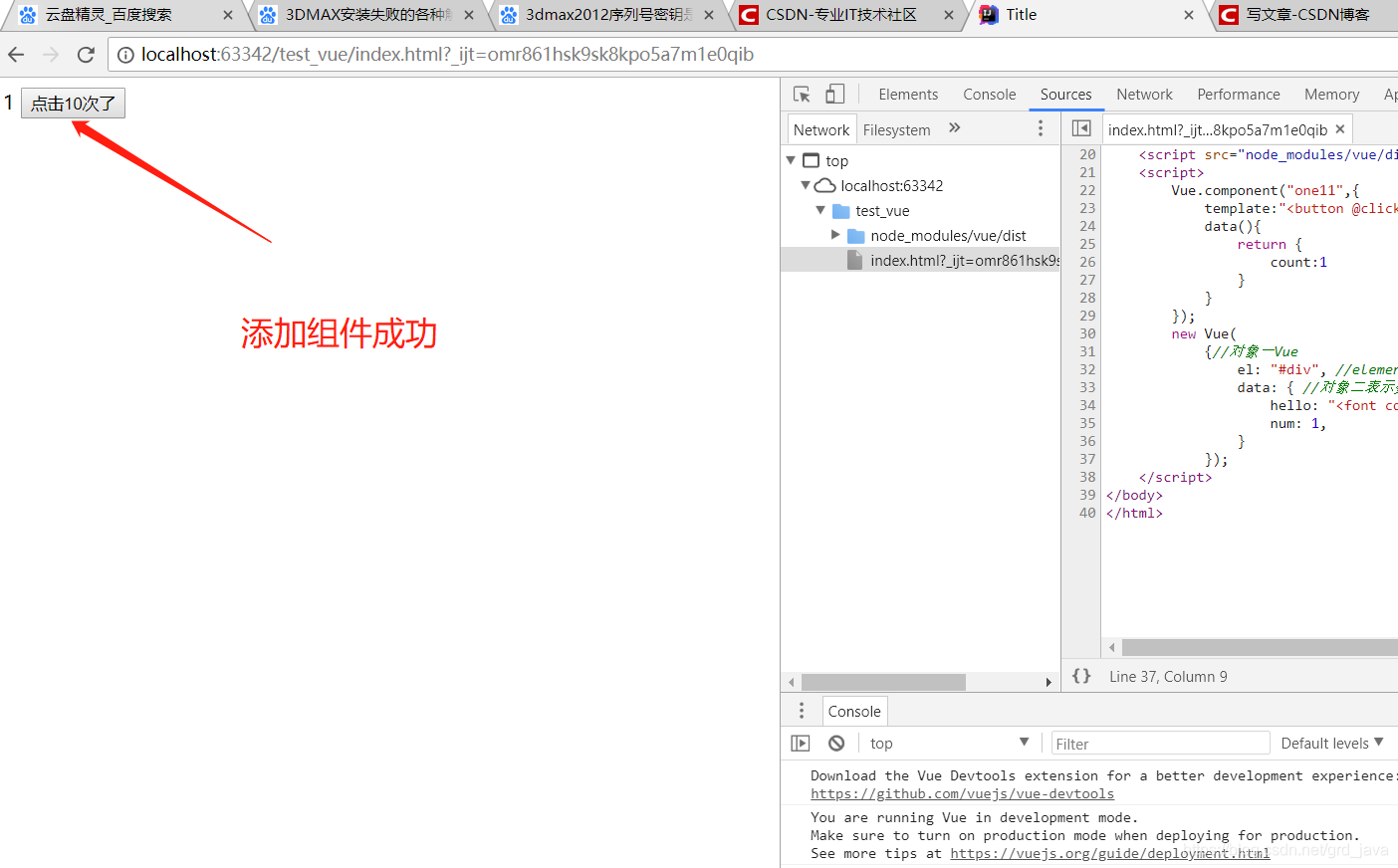Toggle the show console sidebar icon
Image resolution: width=1398 pixels, height=868 pixels.
pyautogui.click(x=801, y=744)
